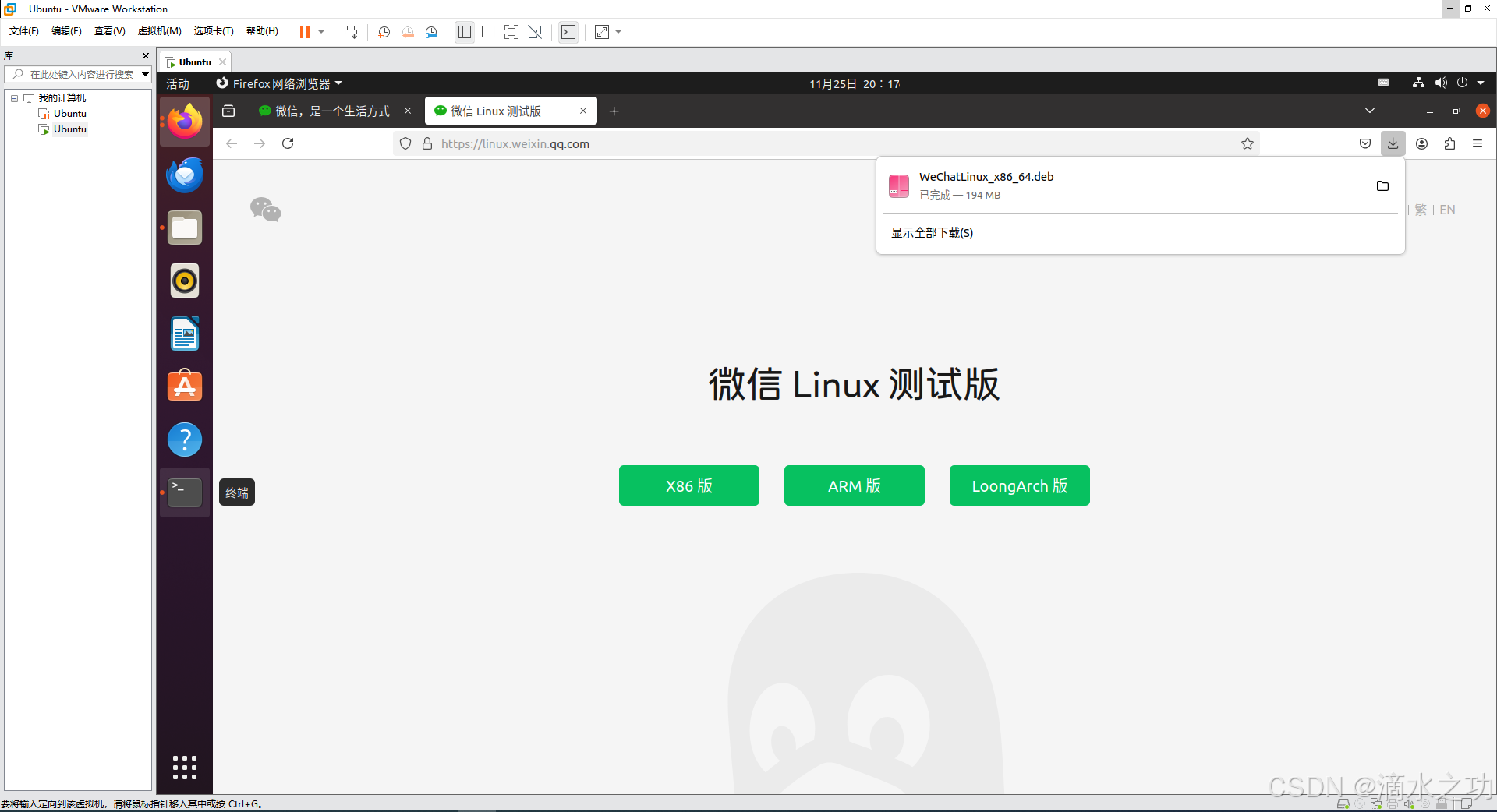Open the 活动 activities overview
The width and height of the screenshot is (1497, 812).
click(178, 83)
